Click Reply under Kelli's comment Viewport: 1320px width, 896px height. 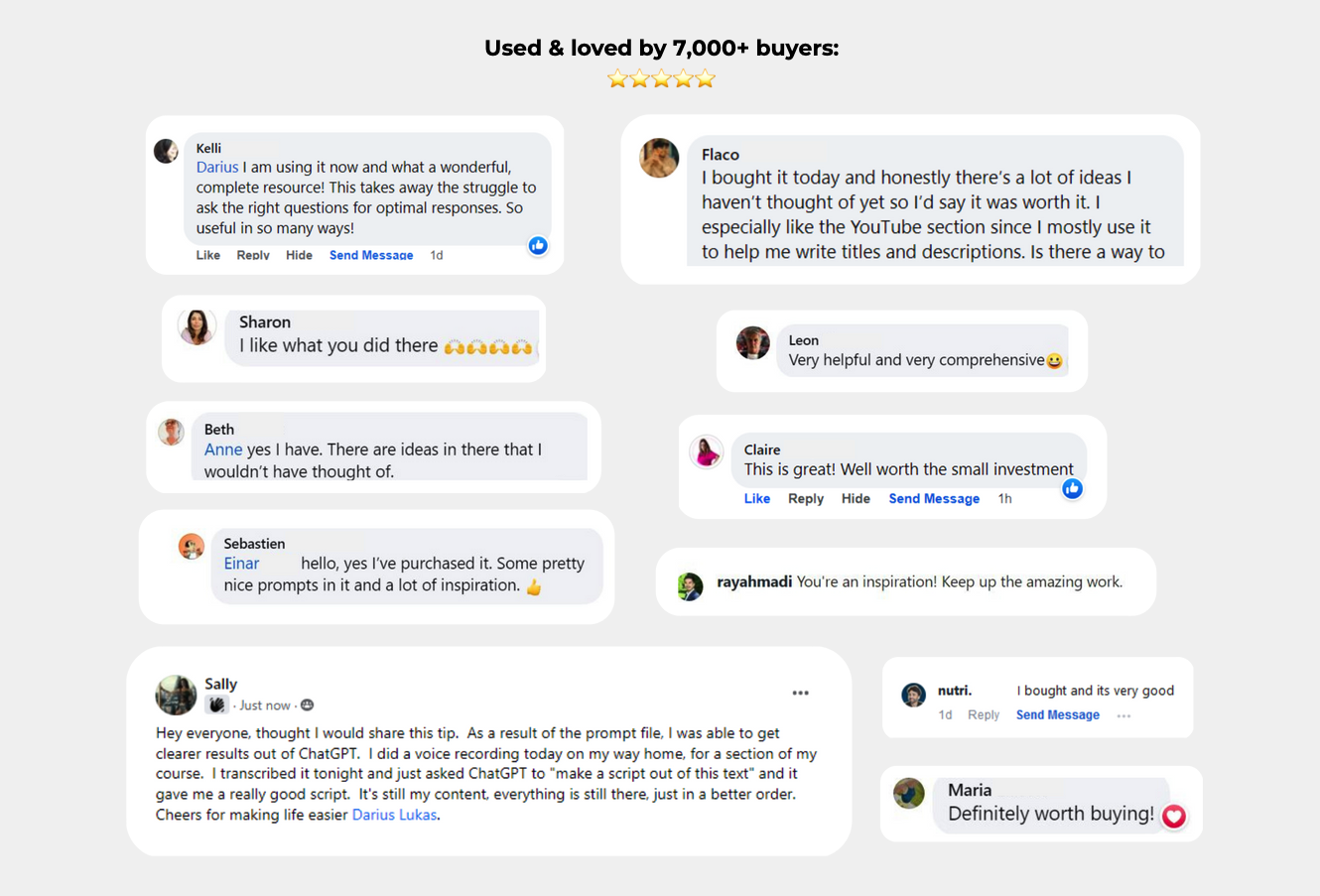click(253, 255)
